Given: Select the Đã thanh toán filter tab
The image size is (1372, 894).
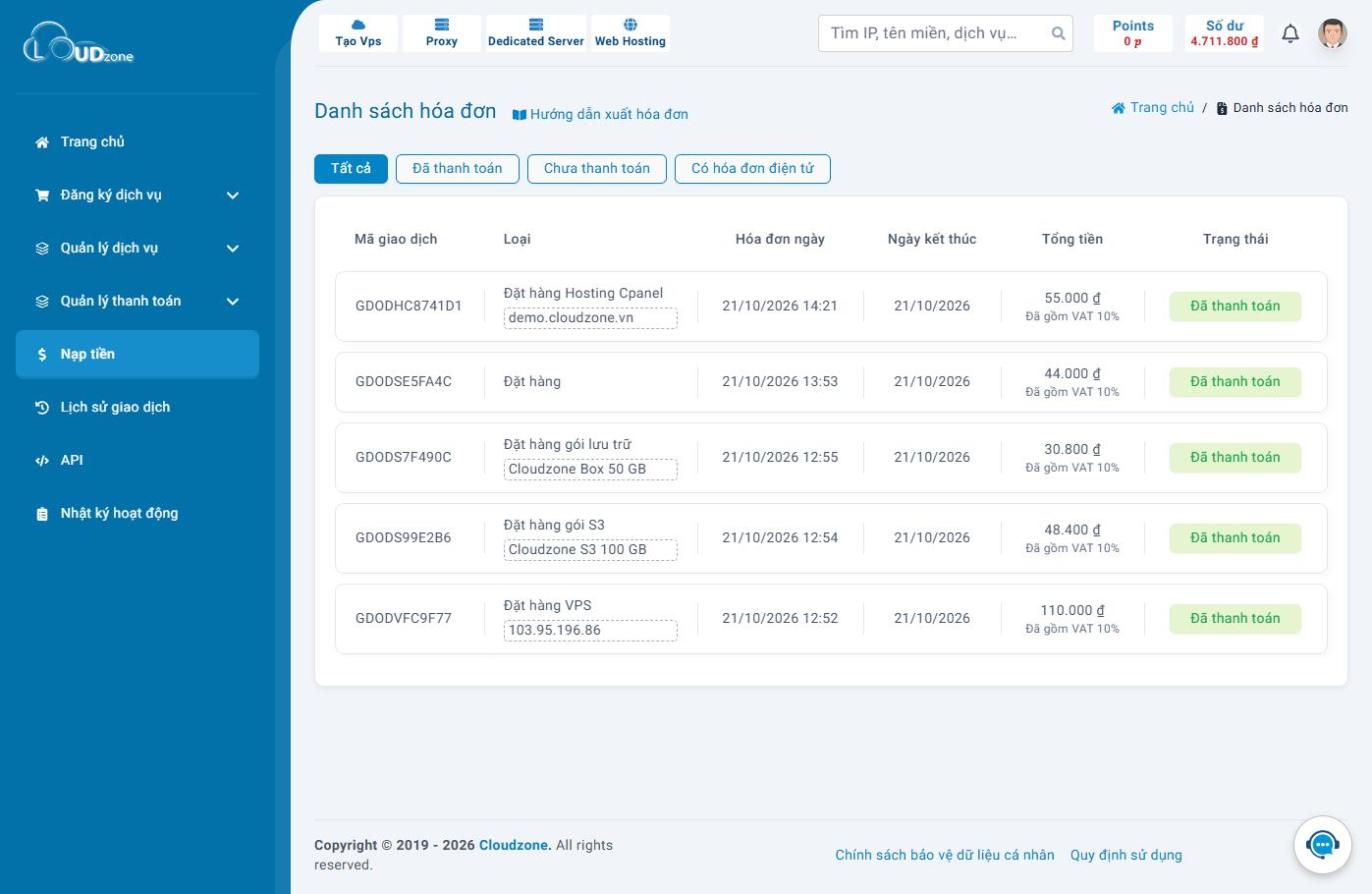Looking at the screenshot, I should pos(457,168).
